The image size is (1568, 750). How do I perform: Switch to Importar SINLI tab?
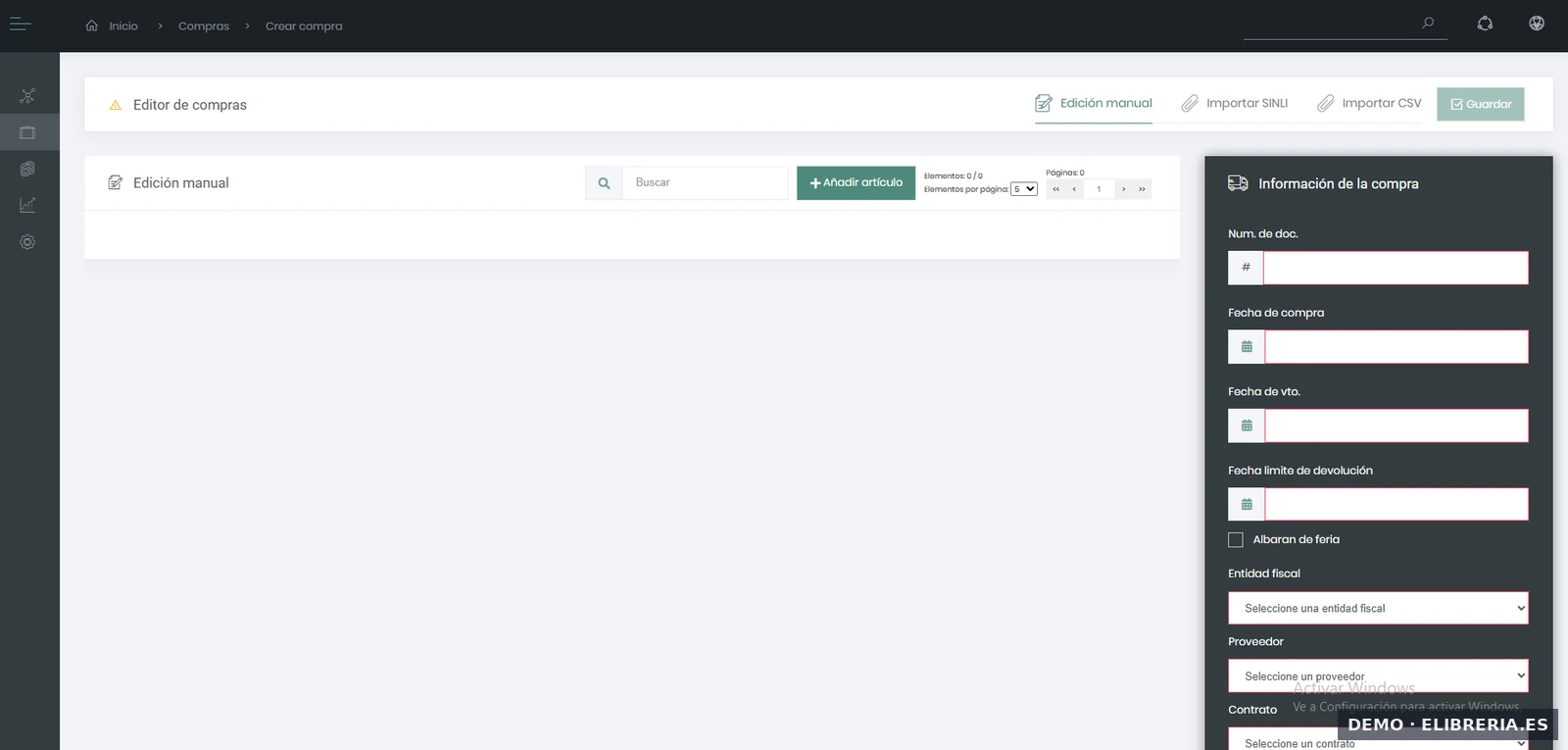pyautogui.click(x=1235, y=103)
